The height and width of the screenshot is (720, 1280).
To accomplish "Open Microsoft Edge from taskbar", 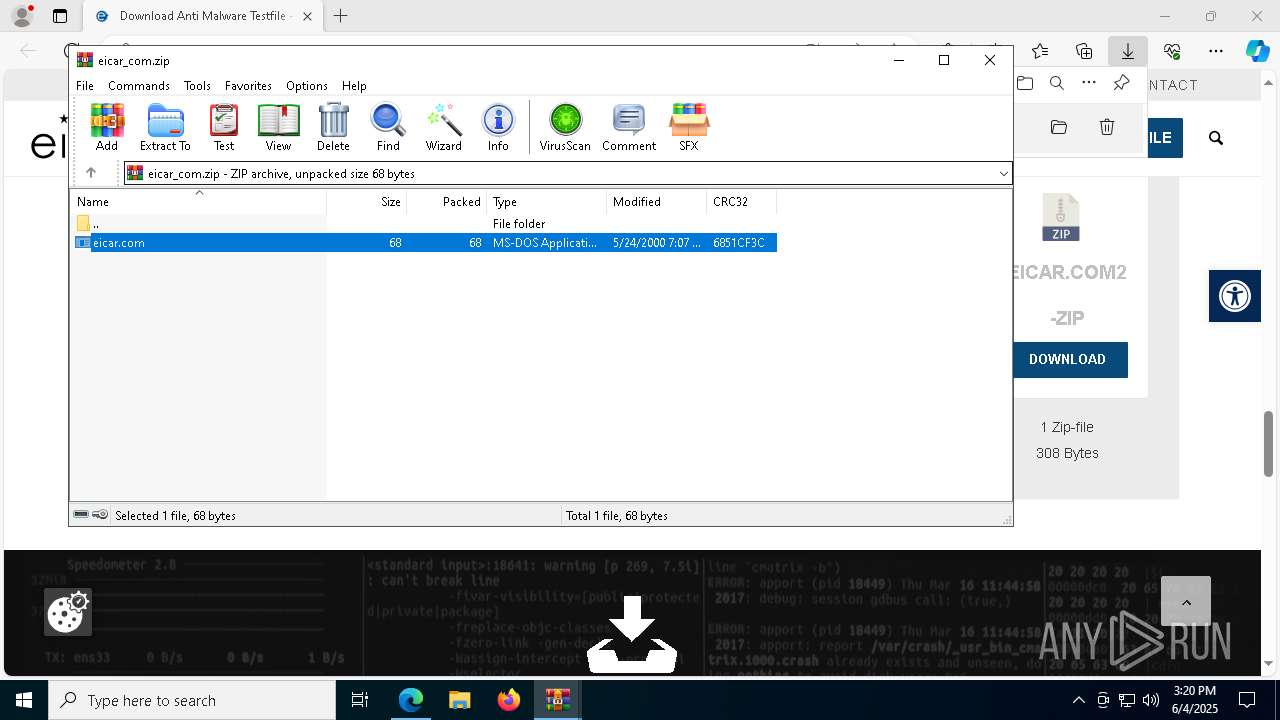I will pos(411,700).
